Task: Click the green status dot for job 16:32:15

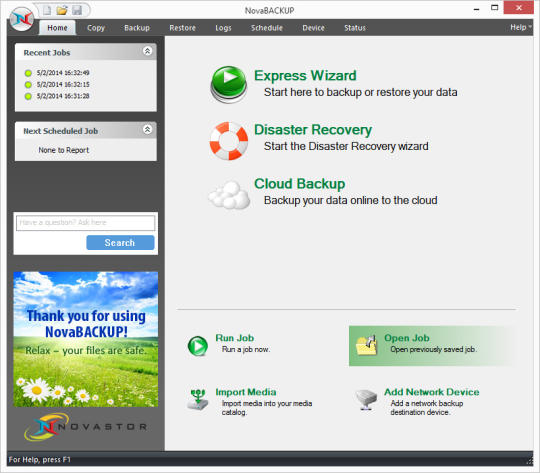Action: (28, 85)
